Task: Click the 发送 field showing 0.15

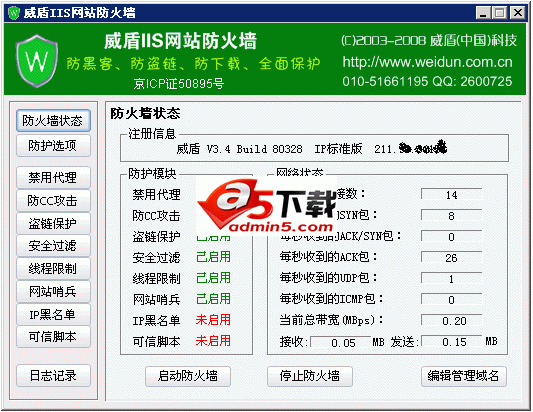Action: click(451, 342)
